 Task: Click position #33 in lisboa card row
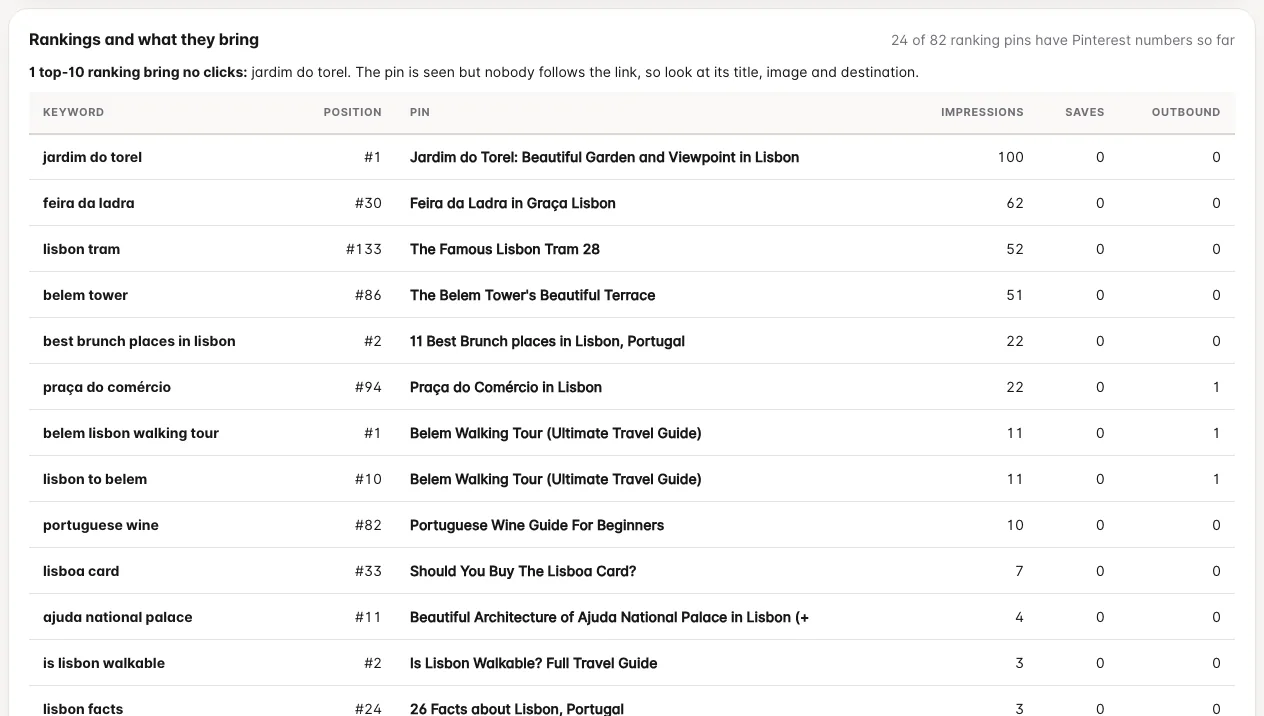click(368, 571)
